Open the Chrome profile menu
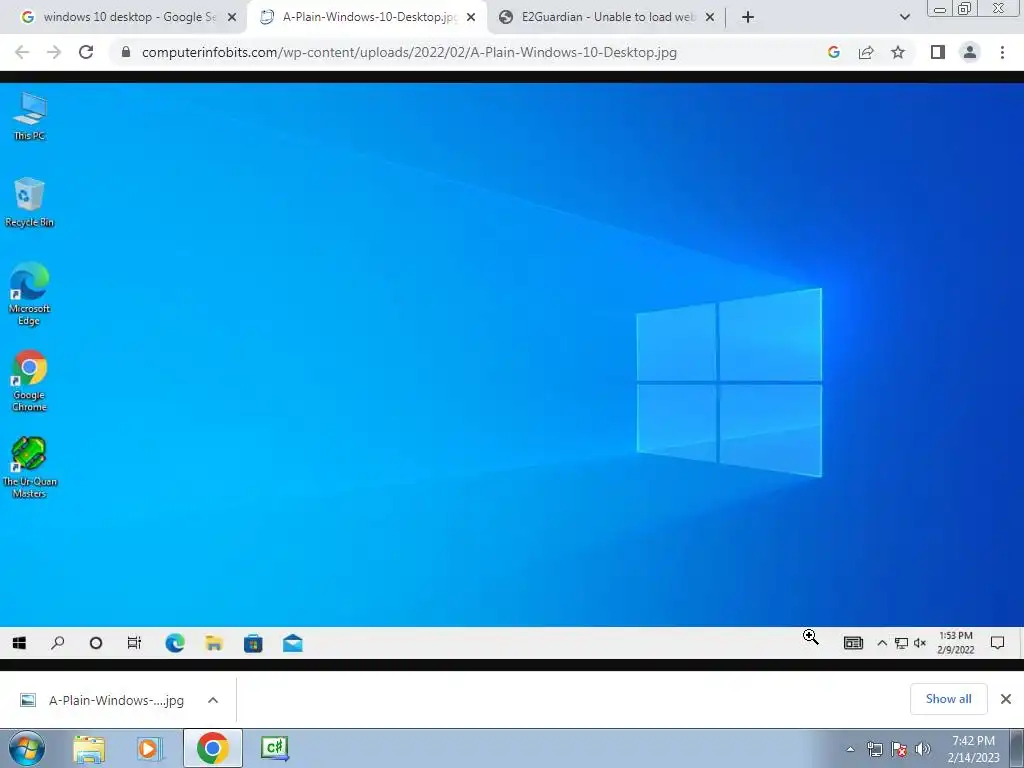This screenshot has height=768, width=1024. [x=970, y=52]
